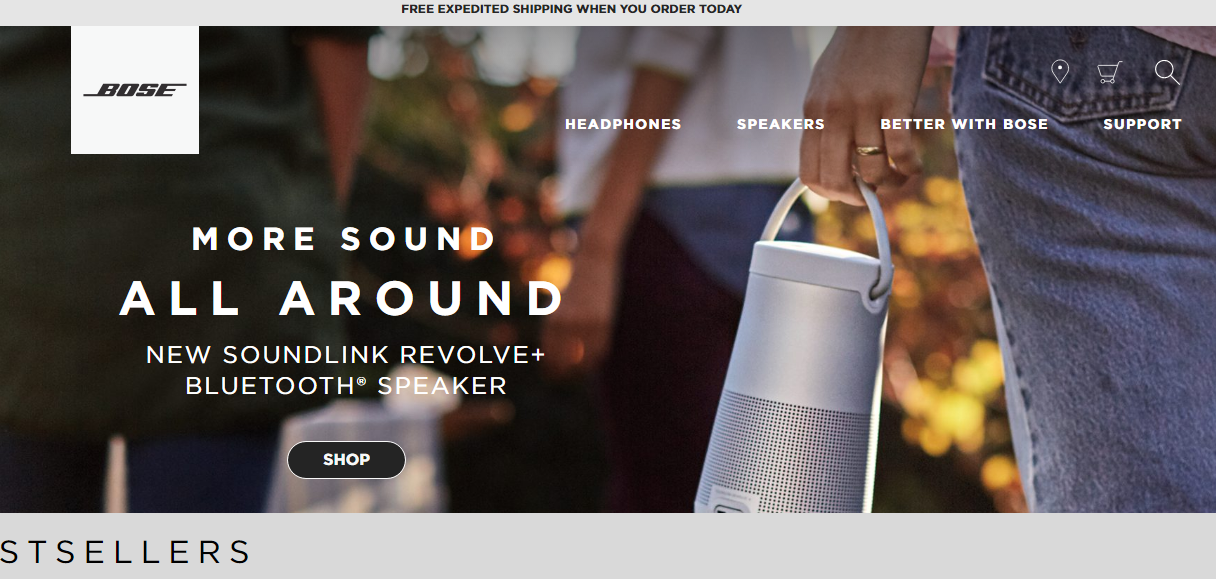Open the store locator pin icon

(x=1060, y=72)
